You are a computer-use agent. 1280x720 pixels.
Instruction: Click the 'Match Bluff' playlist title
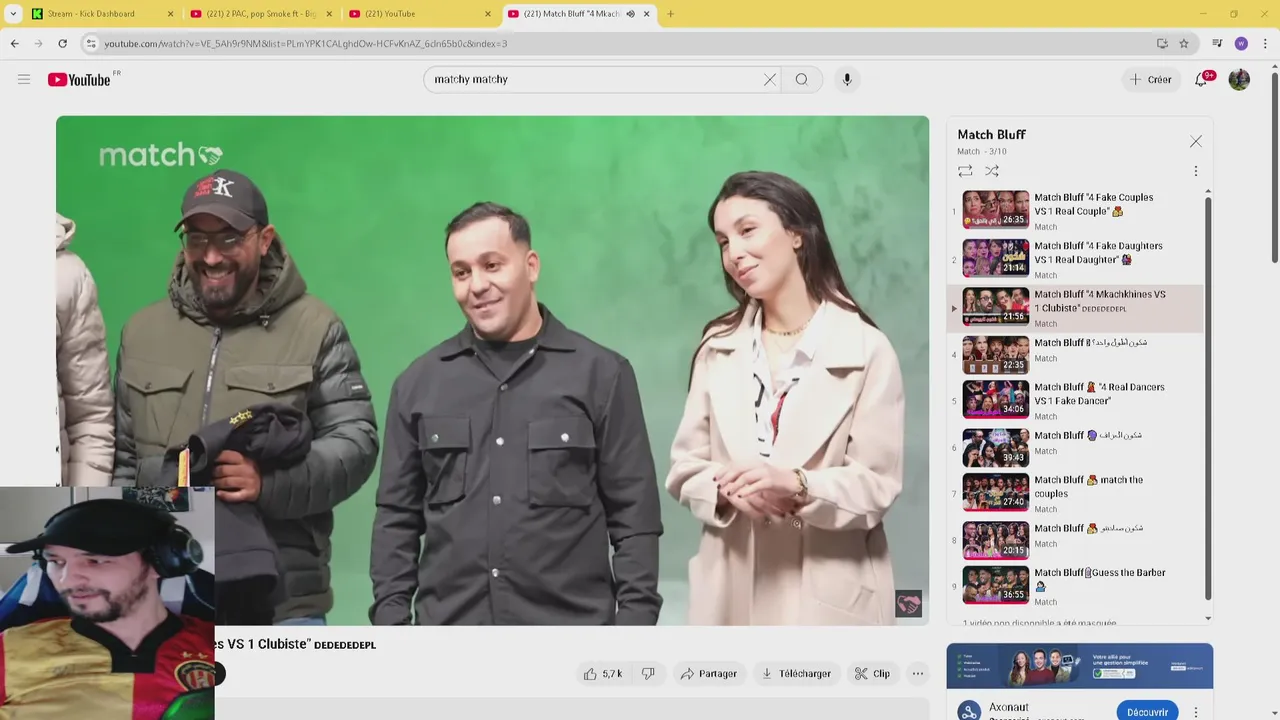pyautogui.click(x=991, y=134)
